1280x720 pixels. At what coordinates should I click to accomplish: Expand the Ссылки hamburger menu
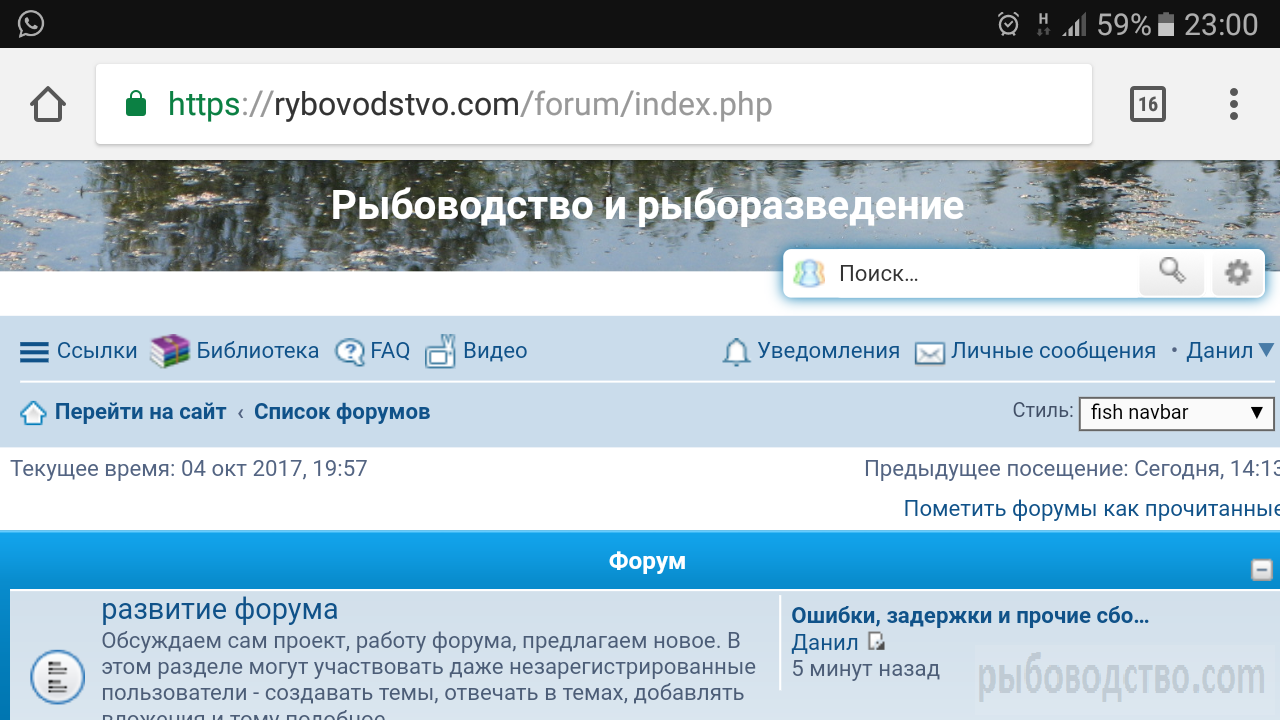[x=34, y=351]
